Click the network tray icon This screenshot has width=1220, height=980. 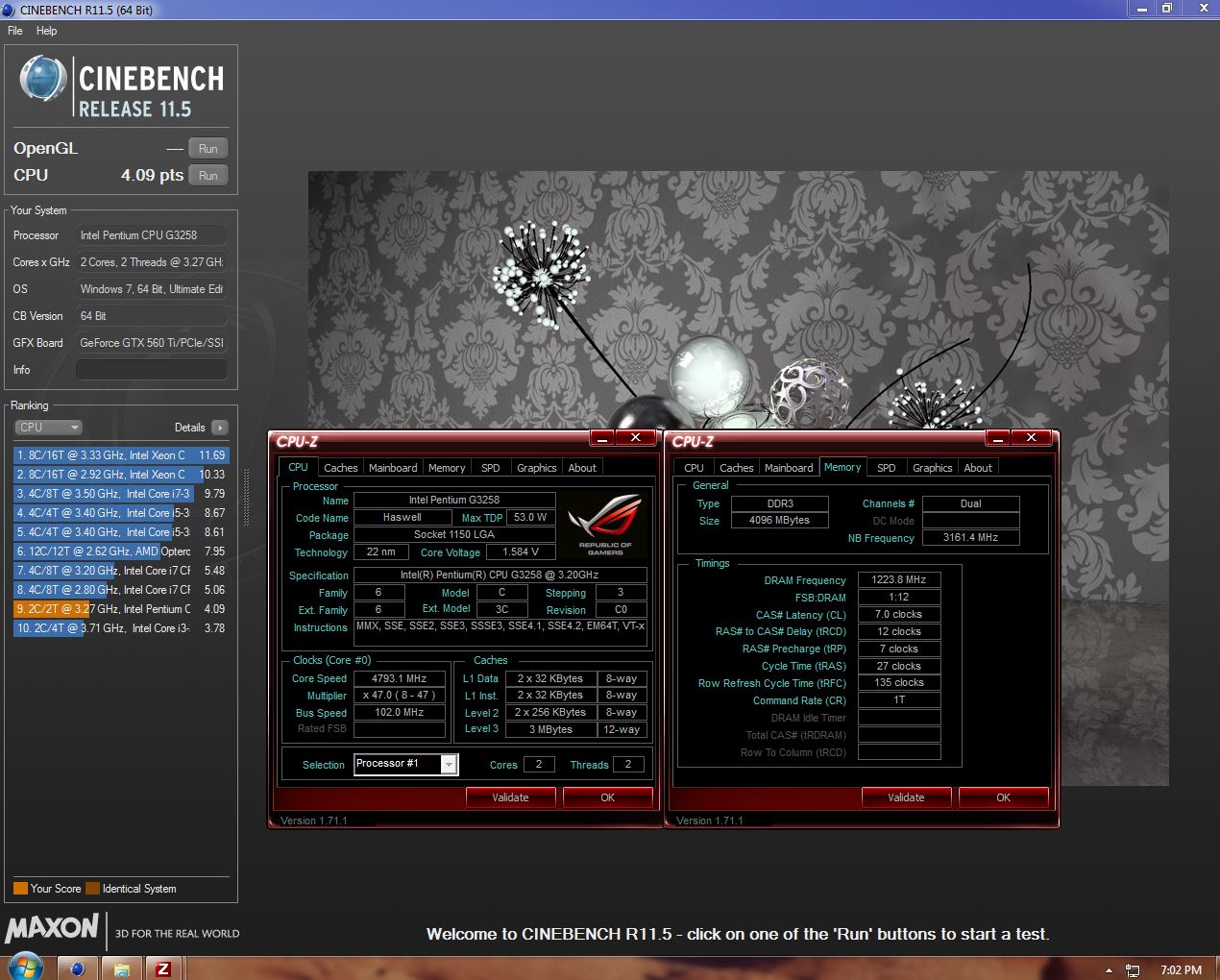coord(1133,970)
